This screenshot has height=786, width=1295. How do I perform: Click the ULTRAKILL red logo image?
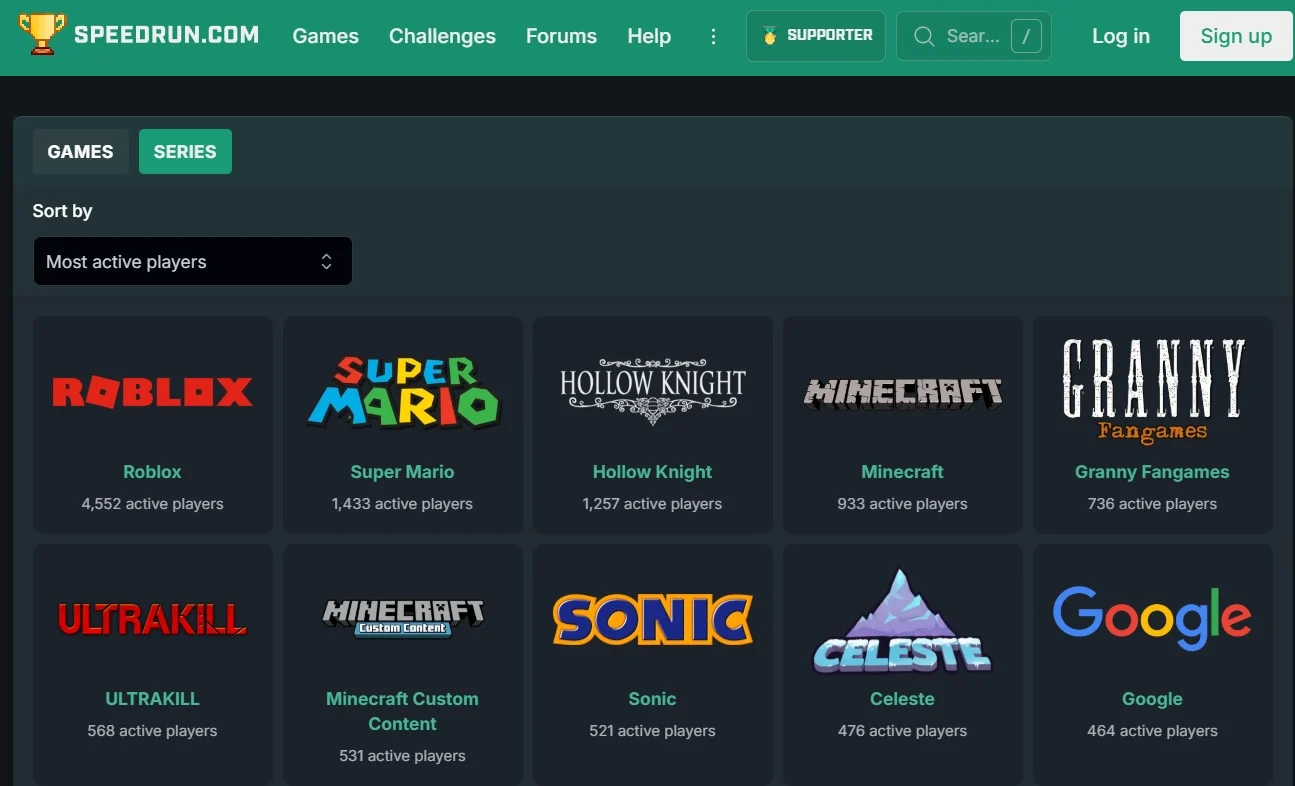pos(152,619)
